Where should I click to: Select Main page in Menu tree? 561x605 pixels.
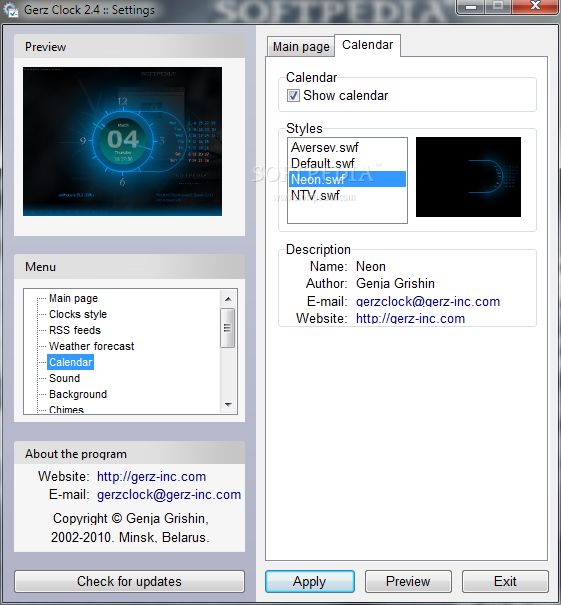(x=73, y=298)
